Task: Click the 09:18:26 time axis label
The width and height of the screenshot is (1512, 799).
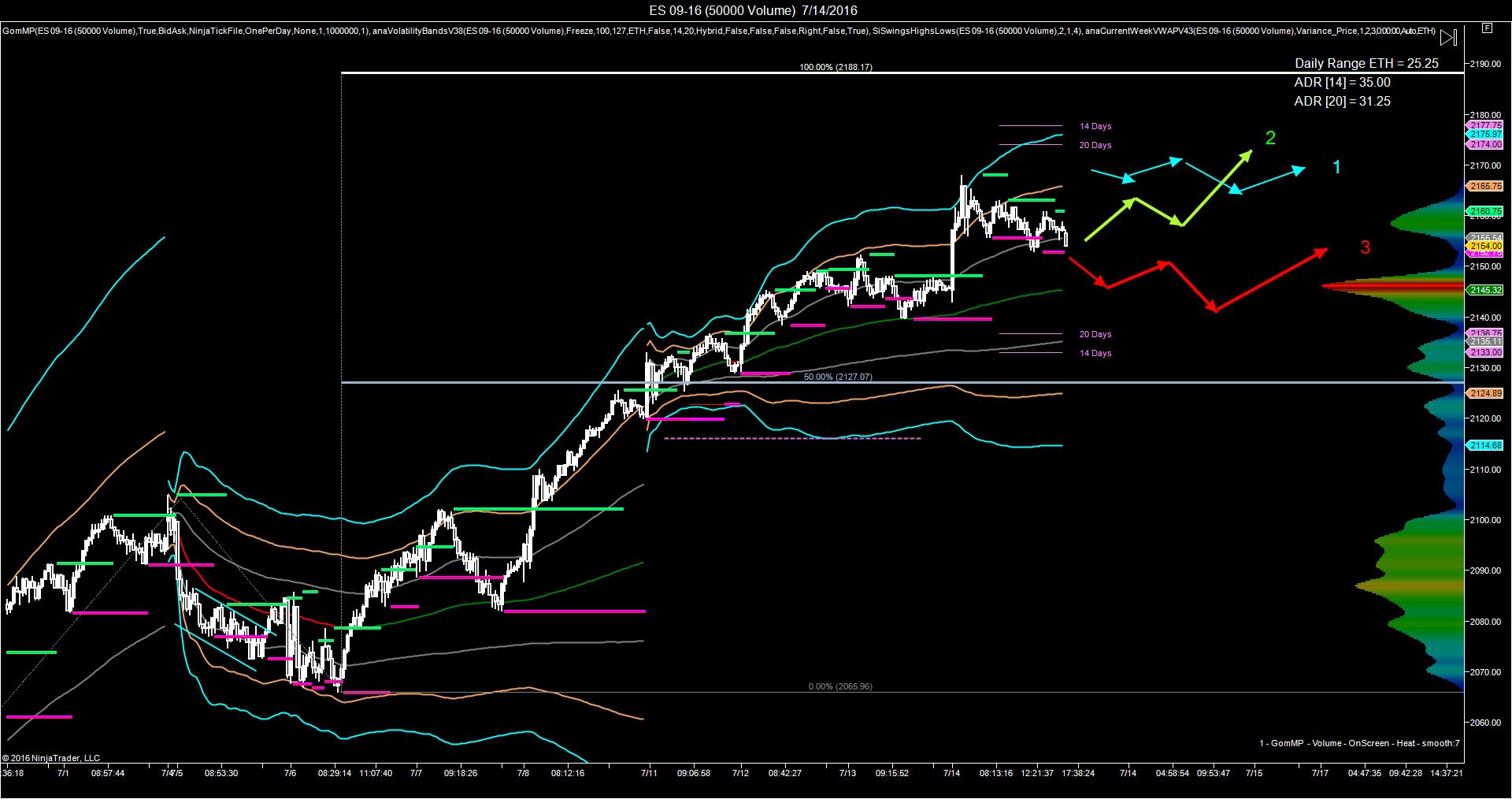Action: (461, 773)
